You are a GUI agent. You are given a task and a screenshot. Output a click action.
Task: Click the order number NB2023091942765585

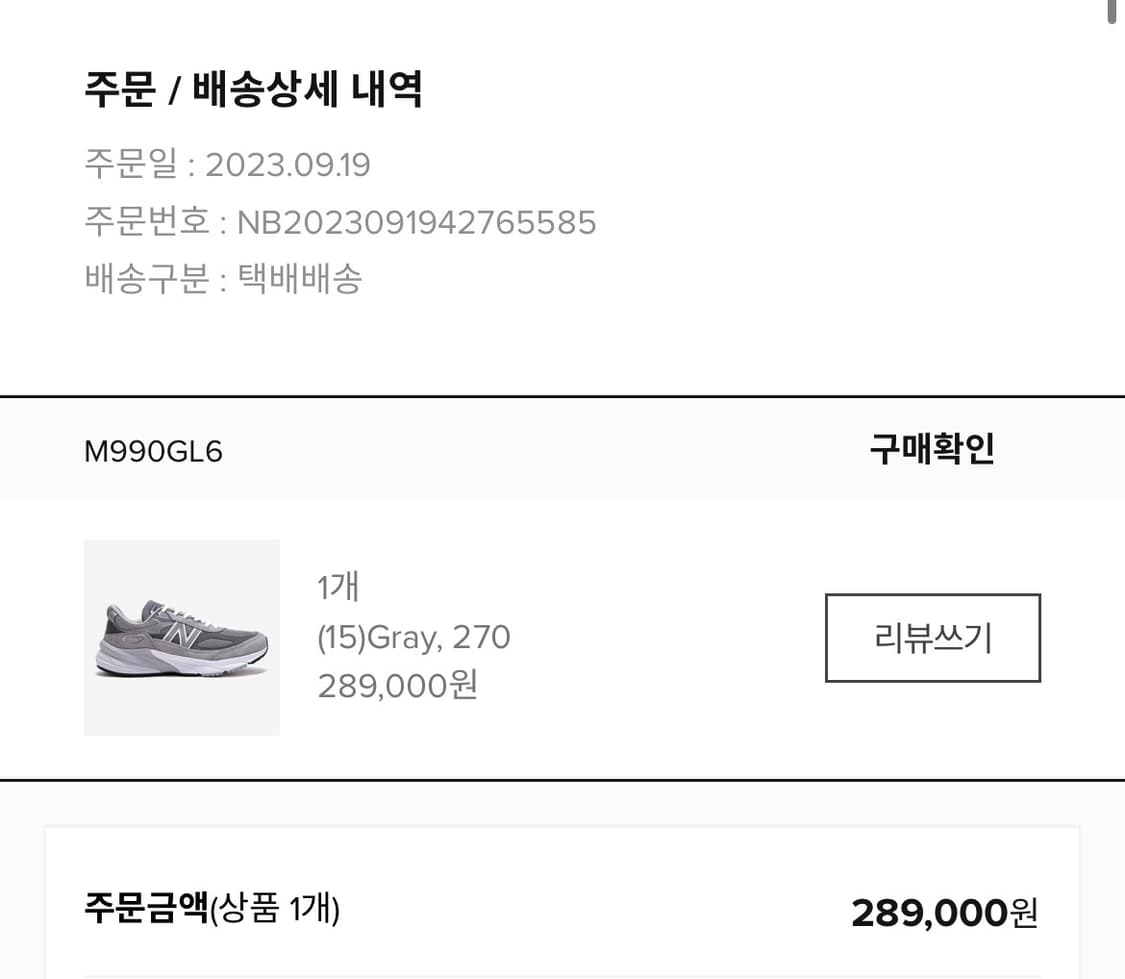[x=416, y=223]
